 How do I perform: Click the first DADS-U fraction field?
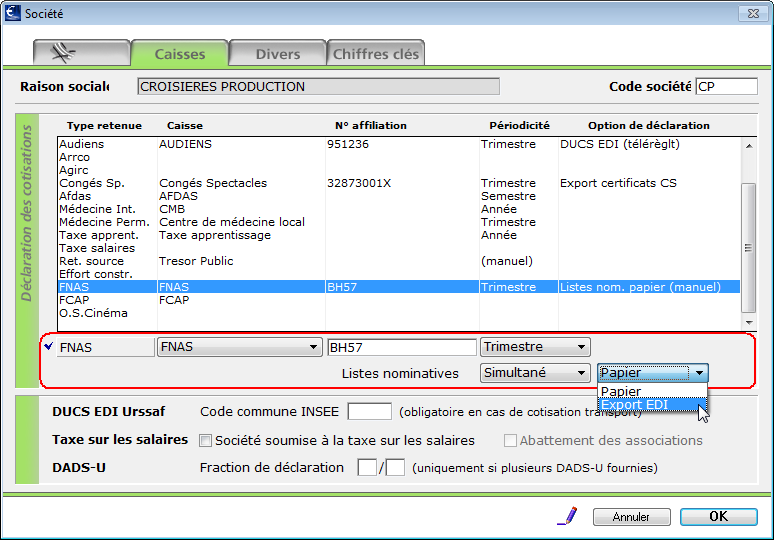[367, 467]
